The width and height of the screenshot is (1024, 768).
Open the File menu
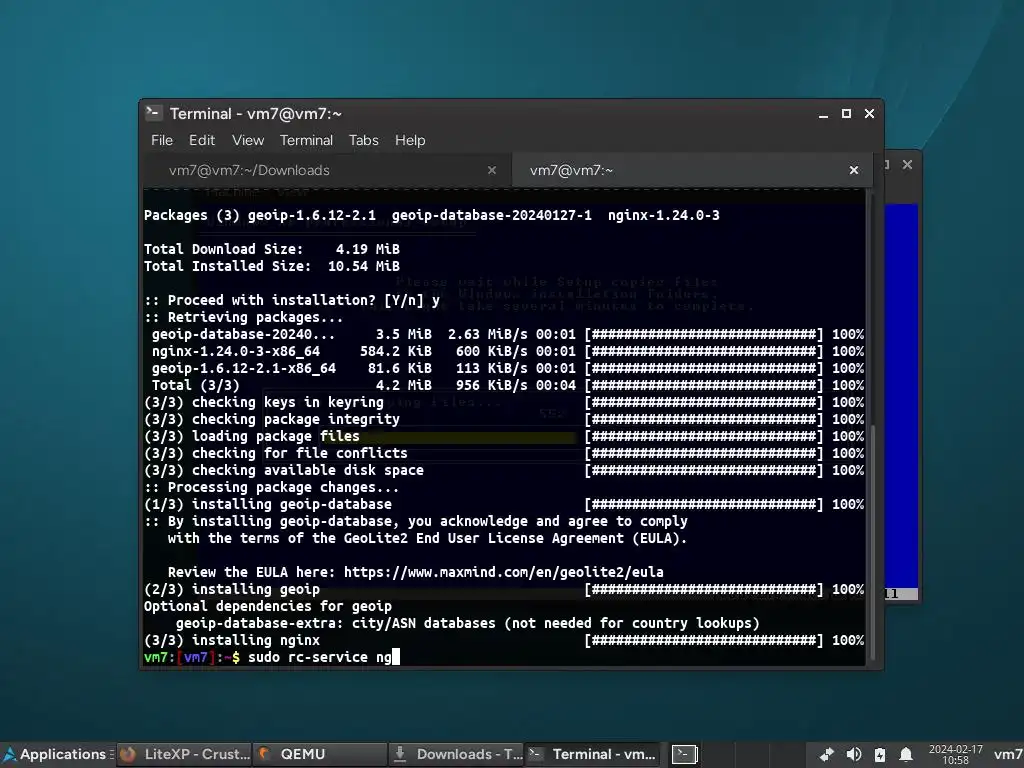161,140
